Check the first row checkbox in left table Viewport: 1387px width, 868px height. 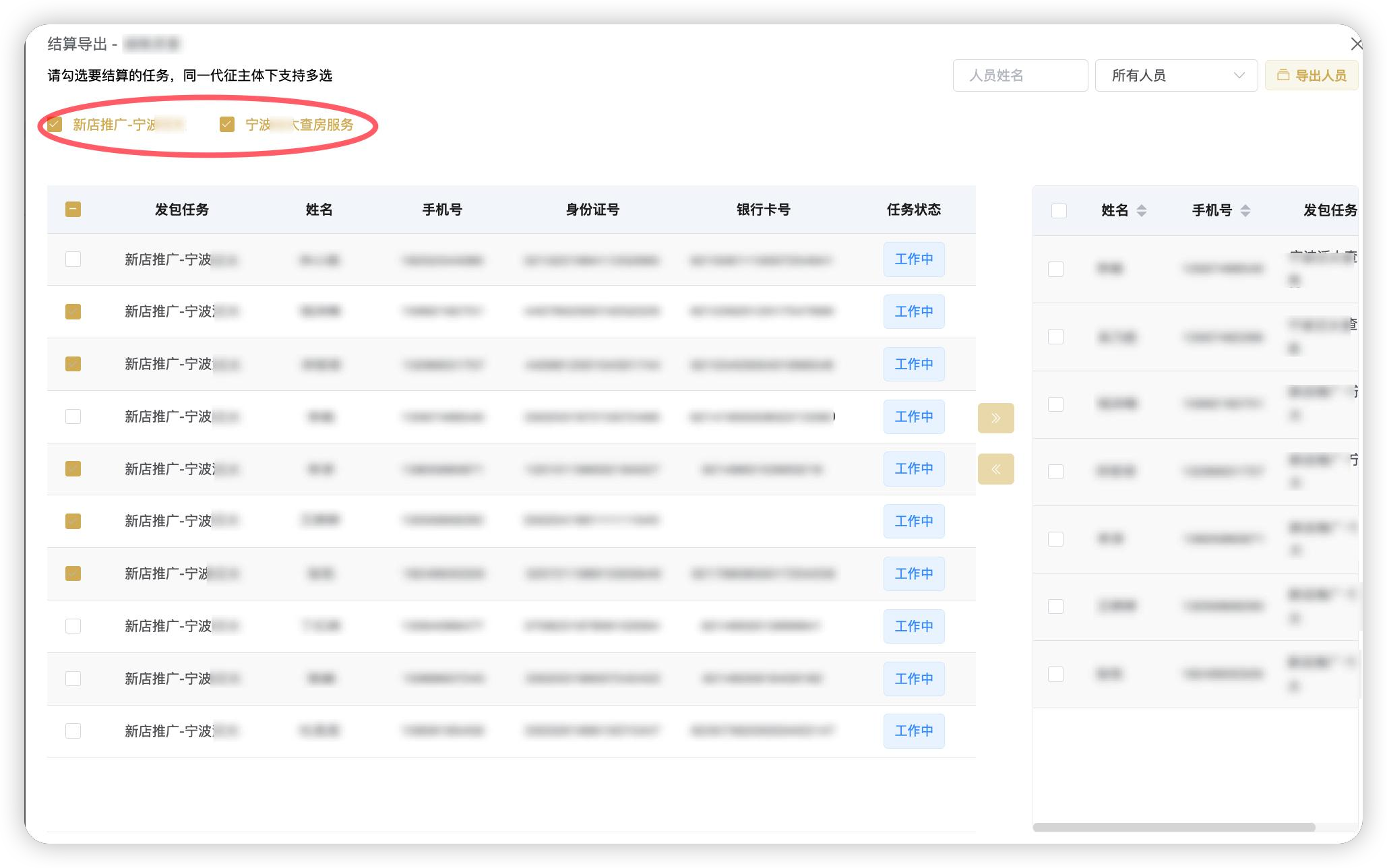coord(73,259)
